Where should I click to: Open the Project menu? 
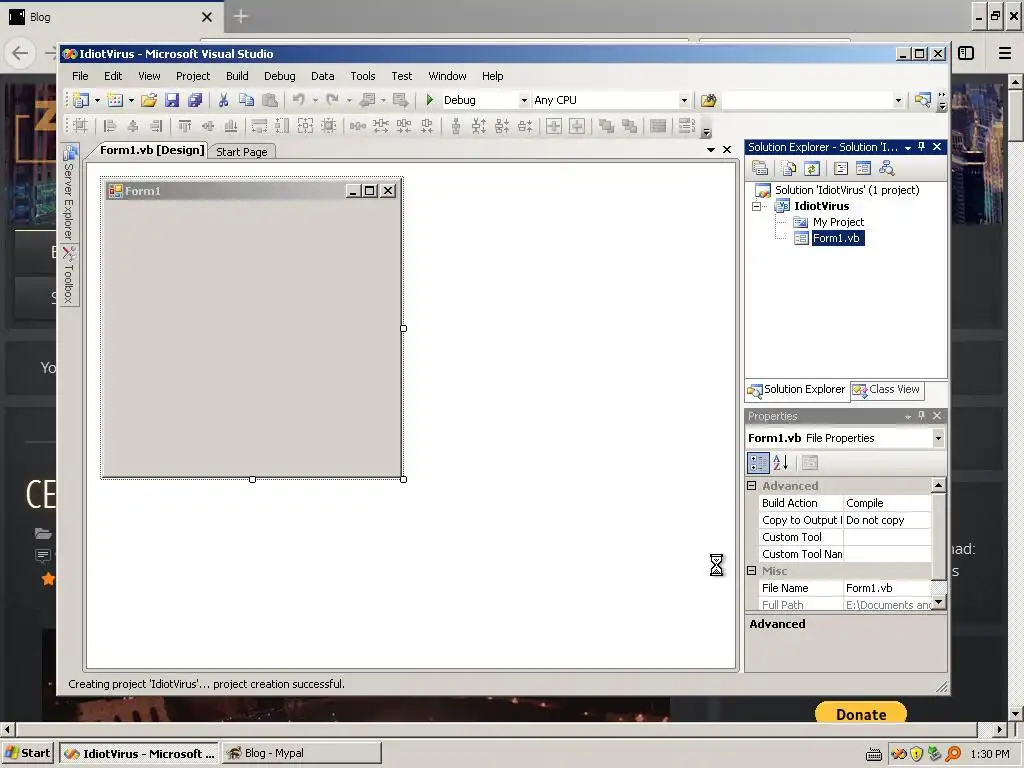click(193, 76)
